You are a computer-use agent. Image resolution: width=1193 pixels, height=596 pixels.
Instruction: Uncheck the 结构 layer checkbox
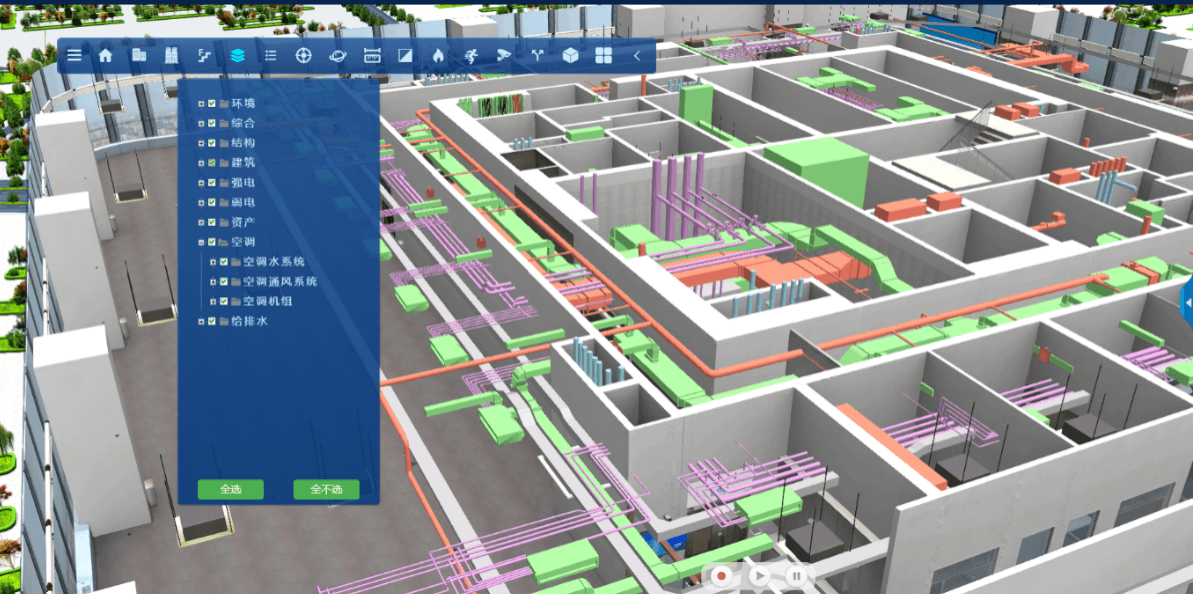(x=212, y=143)
